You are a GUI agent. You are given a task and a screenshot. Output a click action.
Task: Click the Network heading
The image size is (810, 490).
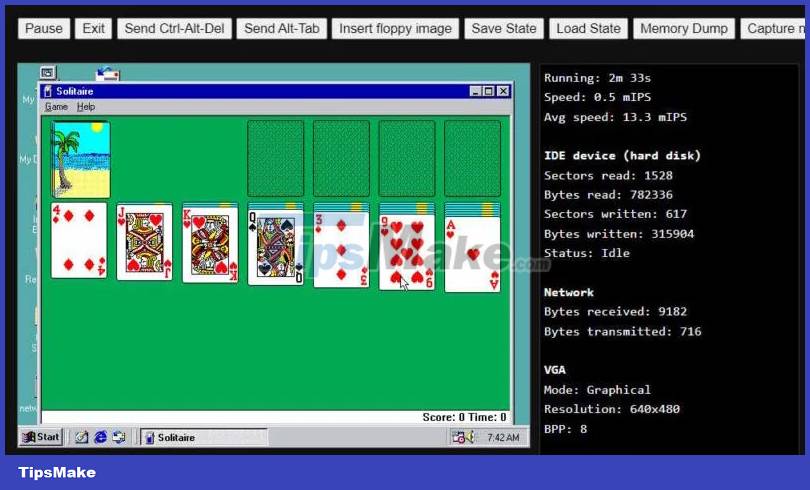[569, 293]
